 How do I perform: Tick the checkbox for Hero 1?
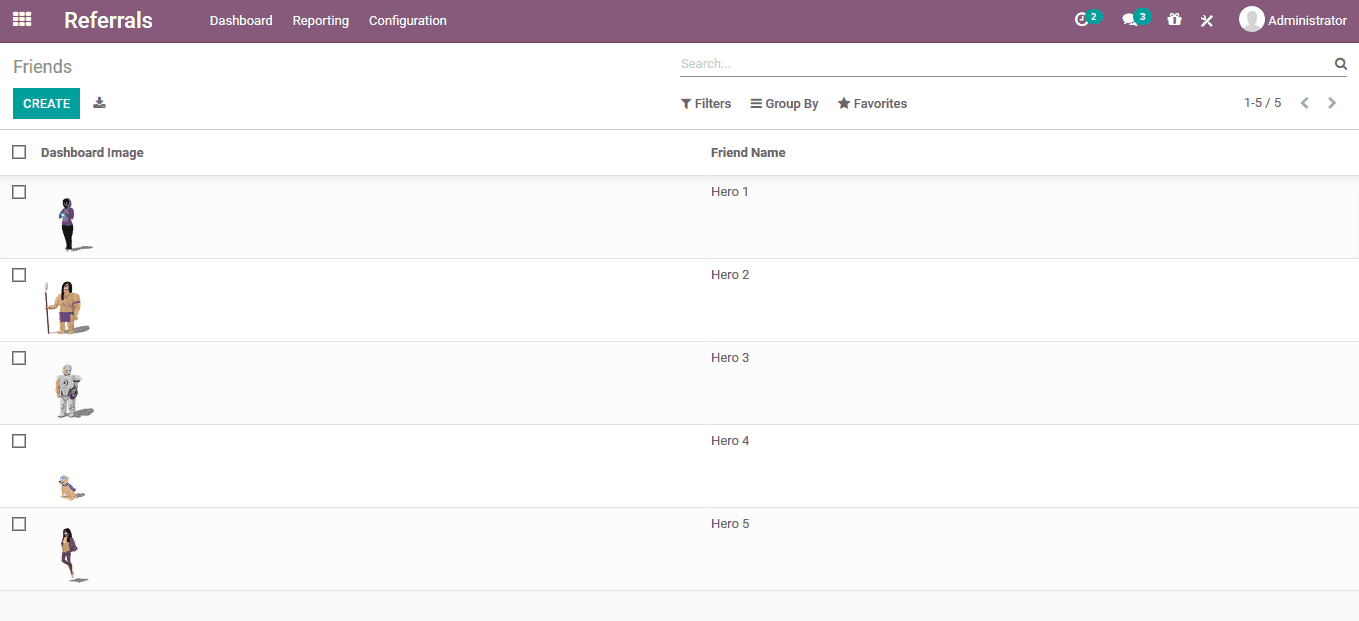(19, 192)
